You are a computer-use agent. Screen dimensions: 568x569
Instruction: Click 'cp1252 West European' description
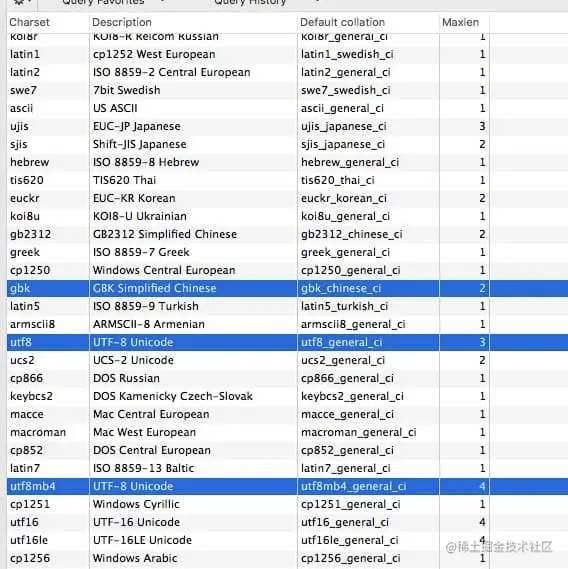tap(154, 54)
